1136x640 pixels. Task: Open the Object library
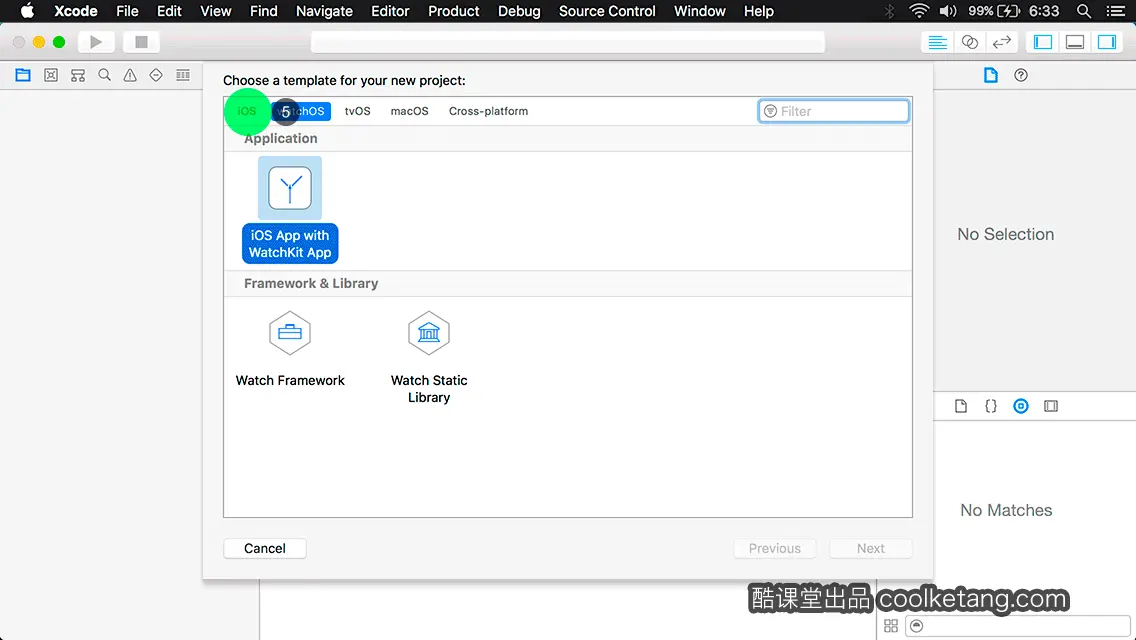(1021, 406)
